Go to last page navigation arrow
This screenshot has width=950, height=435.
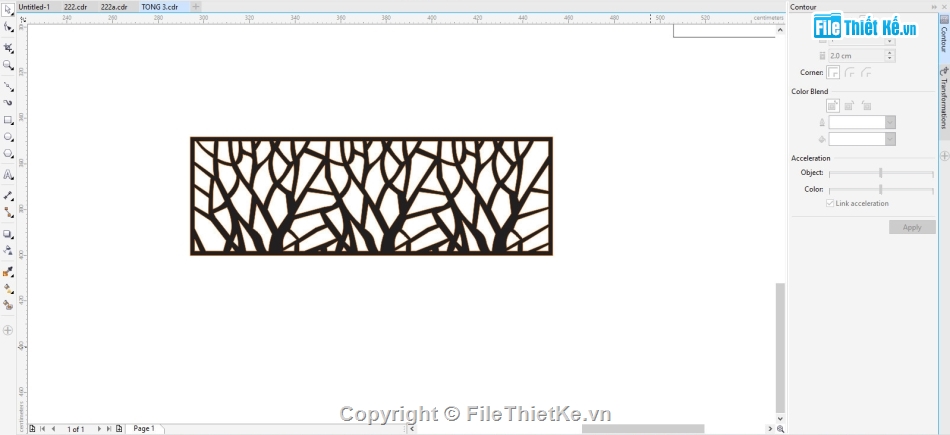click(x=109, y=428)
